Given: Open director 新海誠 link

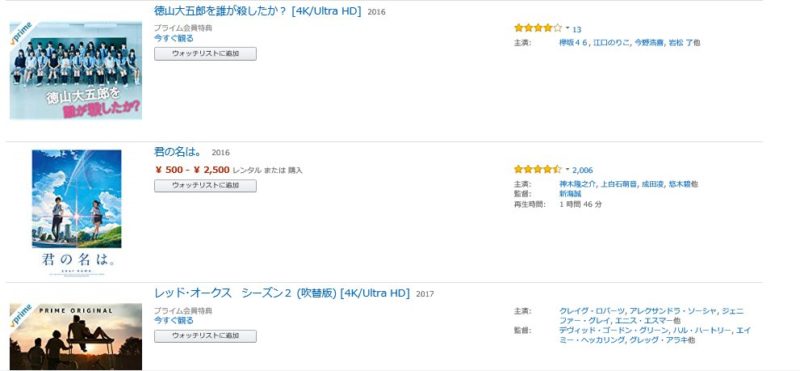Looking at the screenshot, I should [570, 194].
